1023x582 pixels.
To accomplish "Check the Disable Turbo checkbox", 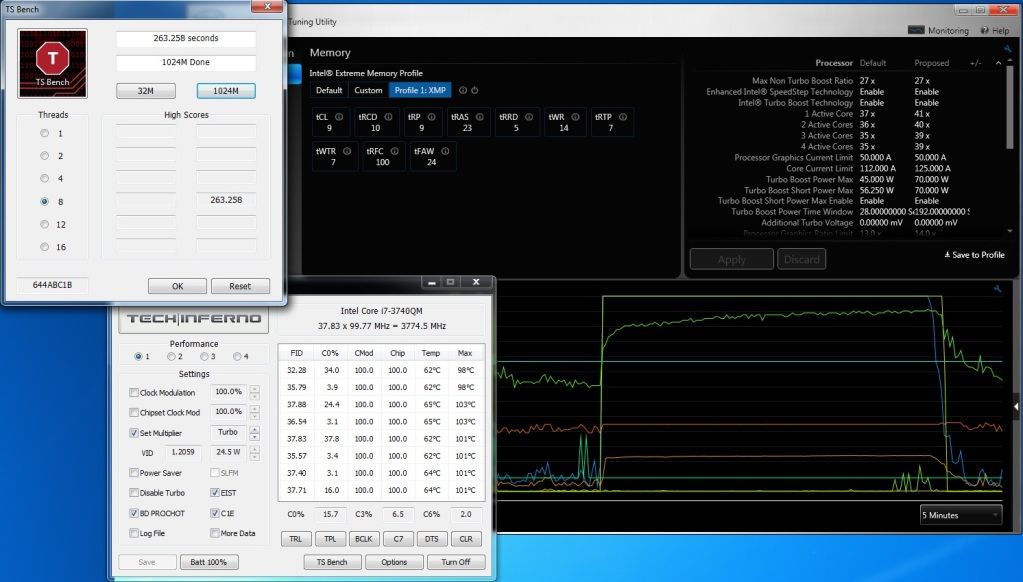I will pos(134,493).
